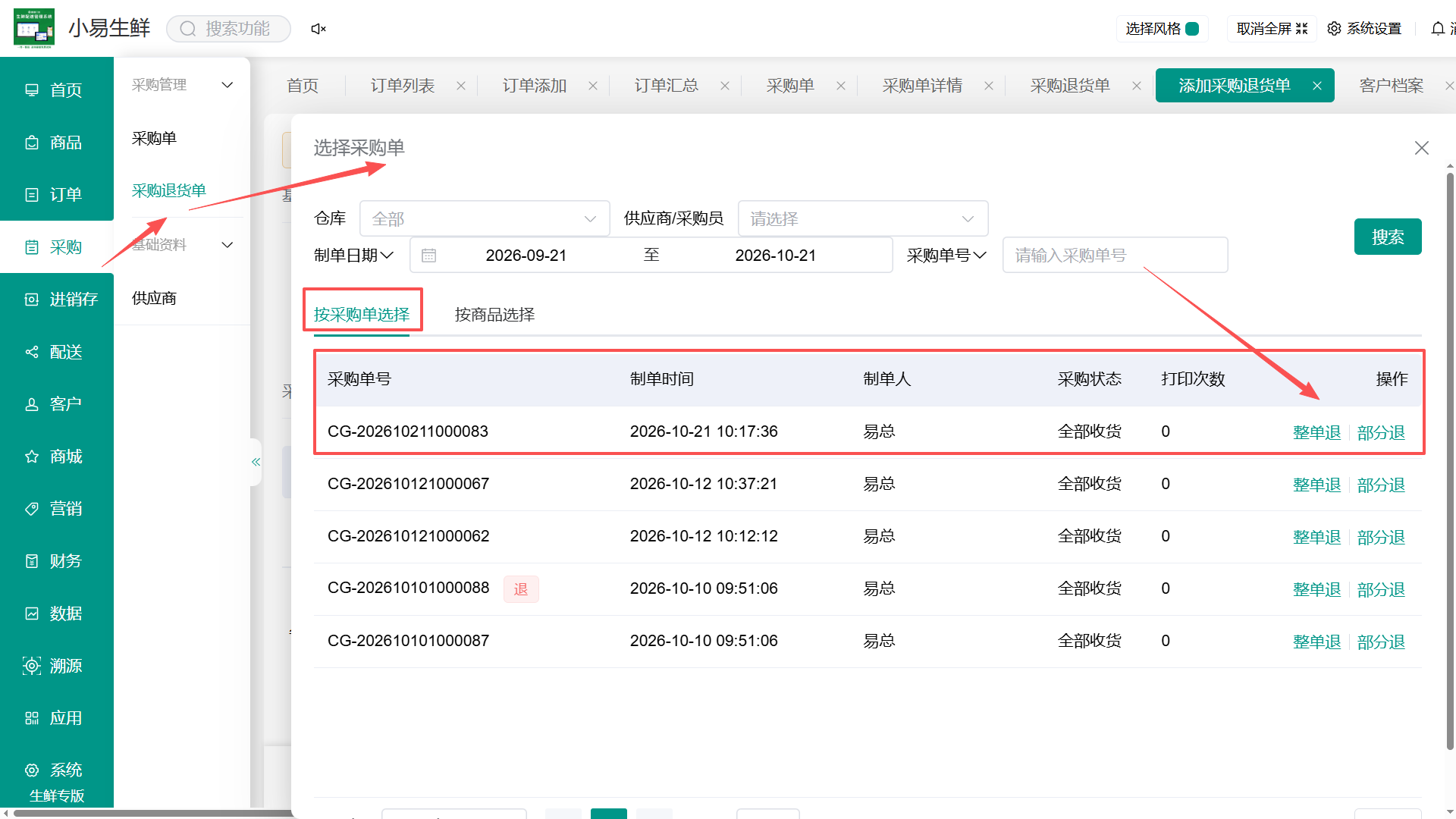Open 采购 in the sidebar
Viewport: 1456px width, 819px height.
click(x=57, y=247)
